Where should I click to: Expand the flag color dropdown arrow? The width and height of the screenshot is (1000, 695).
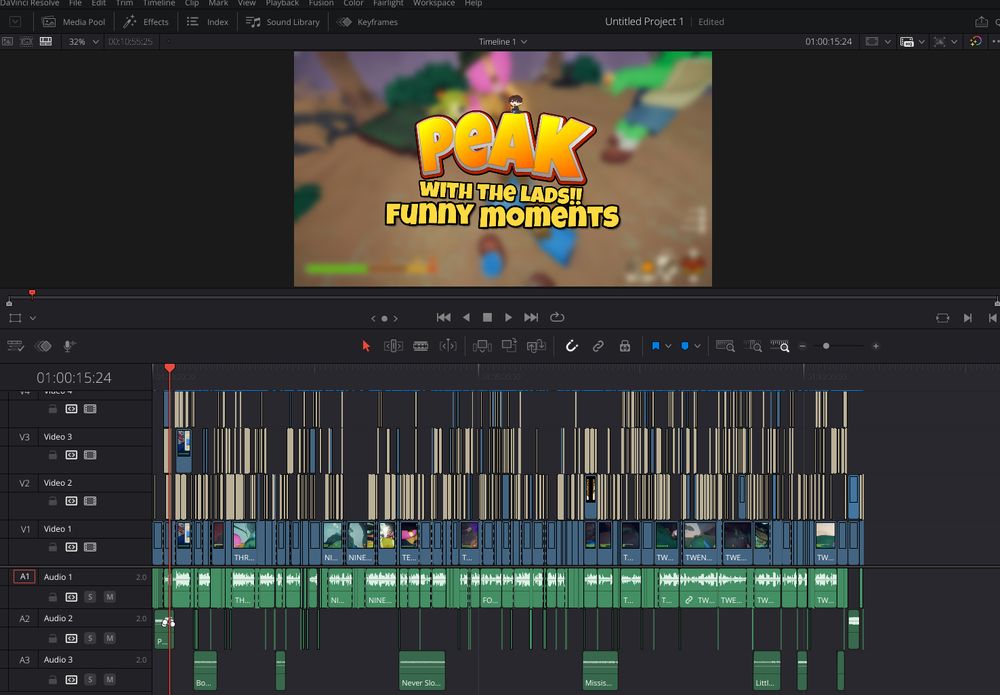click(x=668, y=346)
